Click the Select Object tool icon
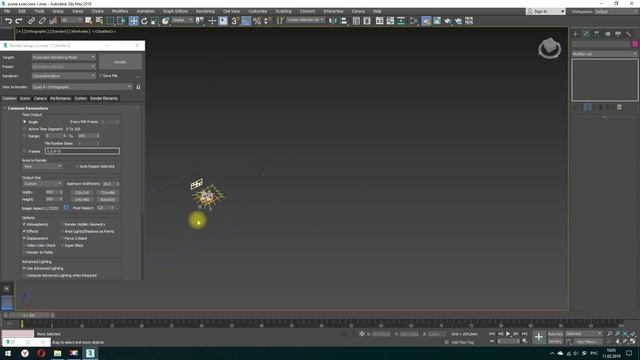The height and width of the screenshot is (360, 640). point(89,21)
